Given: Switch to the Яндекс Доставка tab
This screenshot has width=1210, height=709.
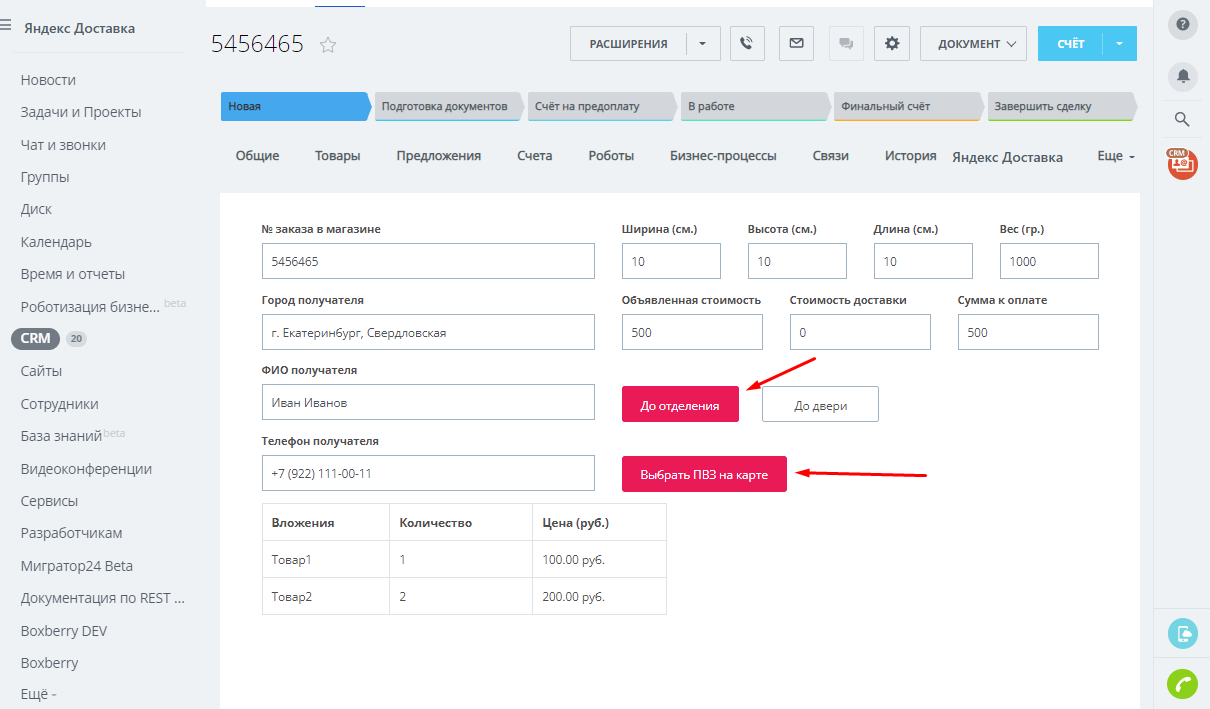Looking at the screenshot, I should coord(1007,157).
